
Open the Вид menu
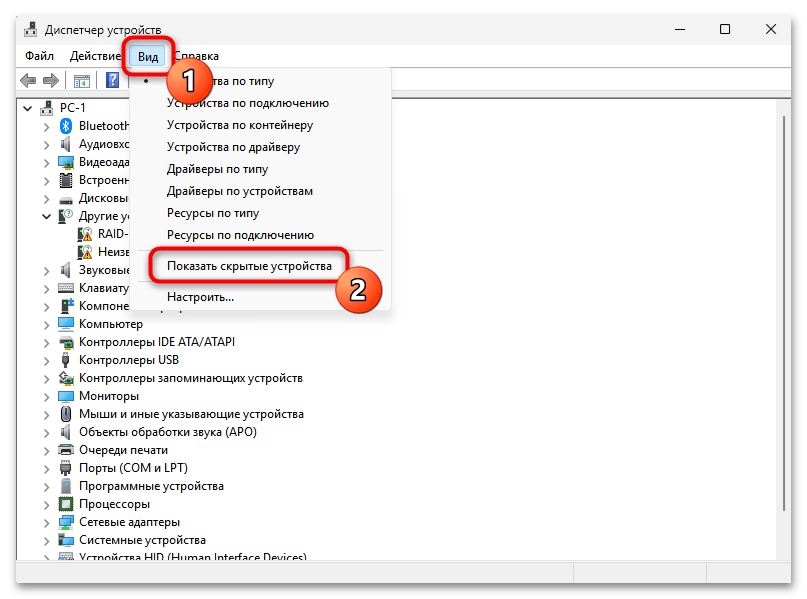tap(148, 56)
